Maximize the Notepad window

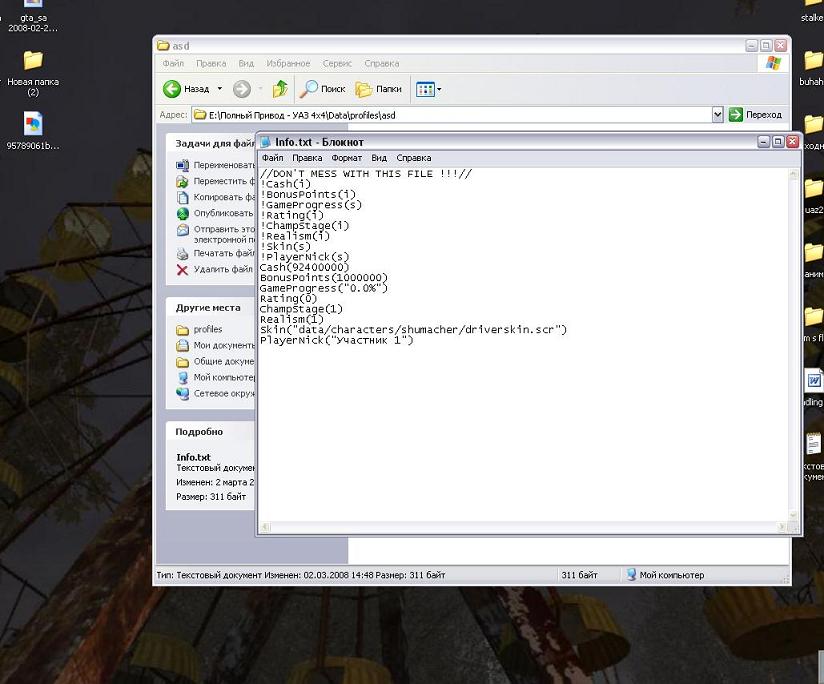pos(778,141)
